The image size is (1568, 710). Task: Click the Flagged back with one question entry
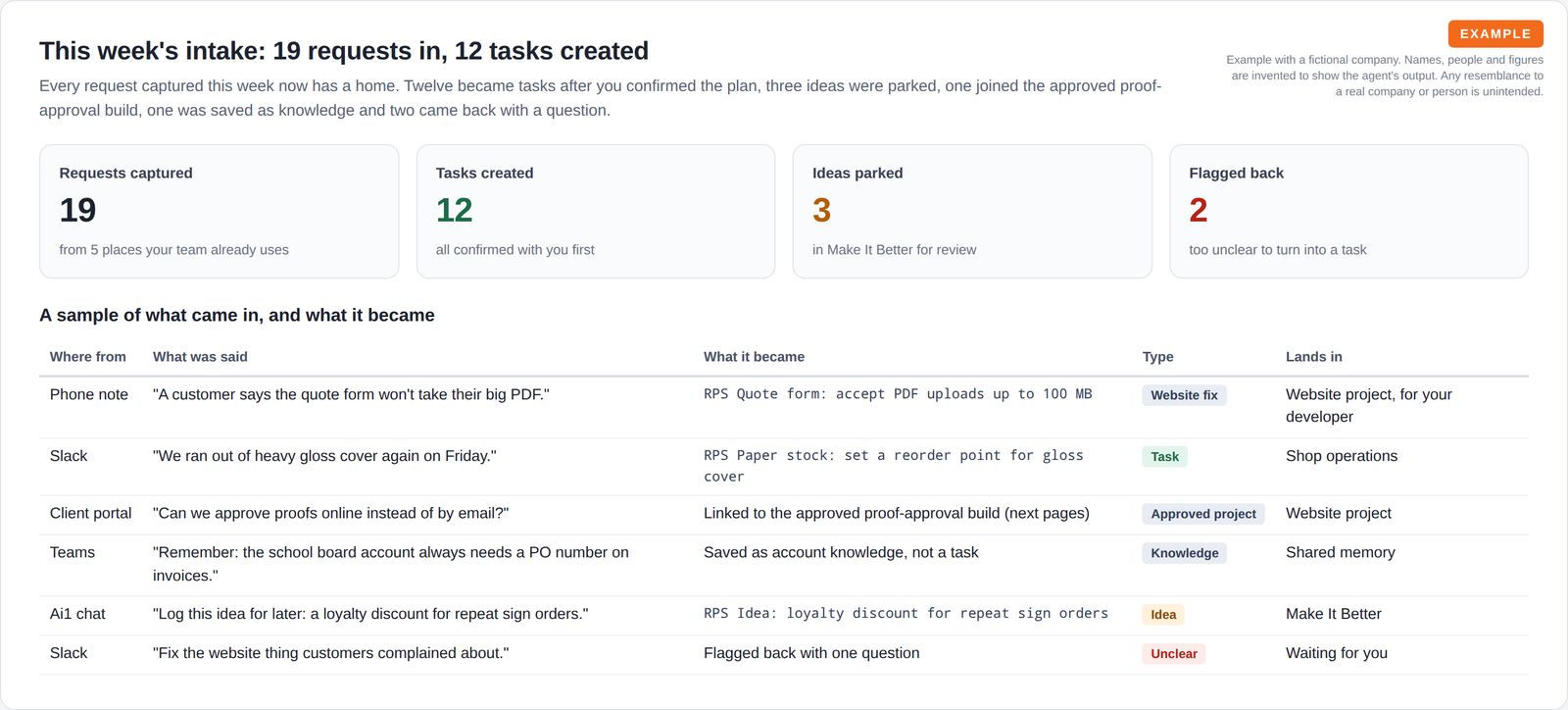click(811, 653)
